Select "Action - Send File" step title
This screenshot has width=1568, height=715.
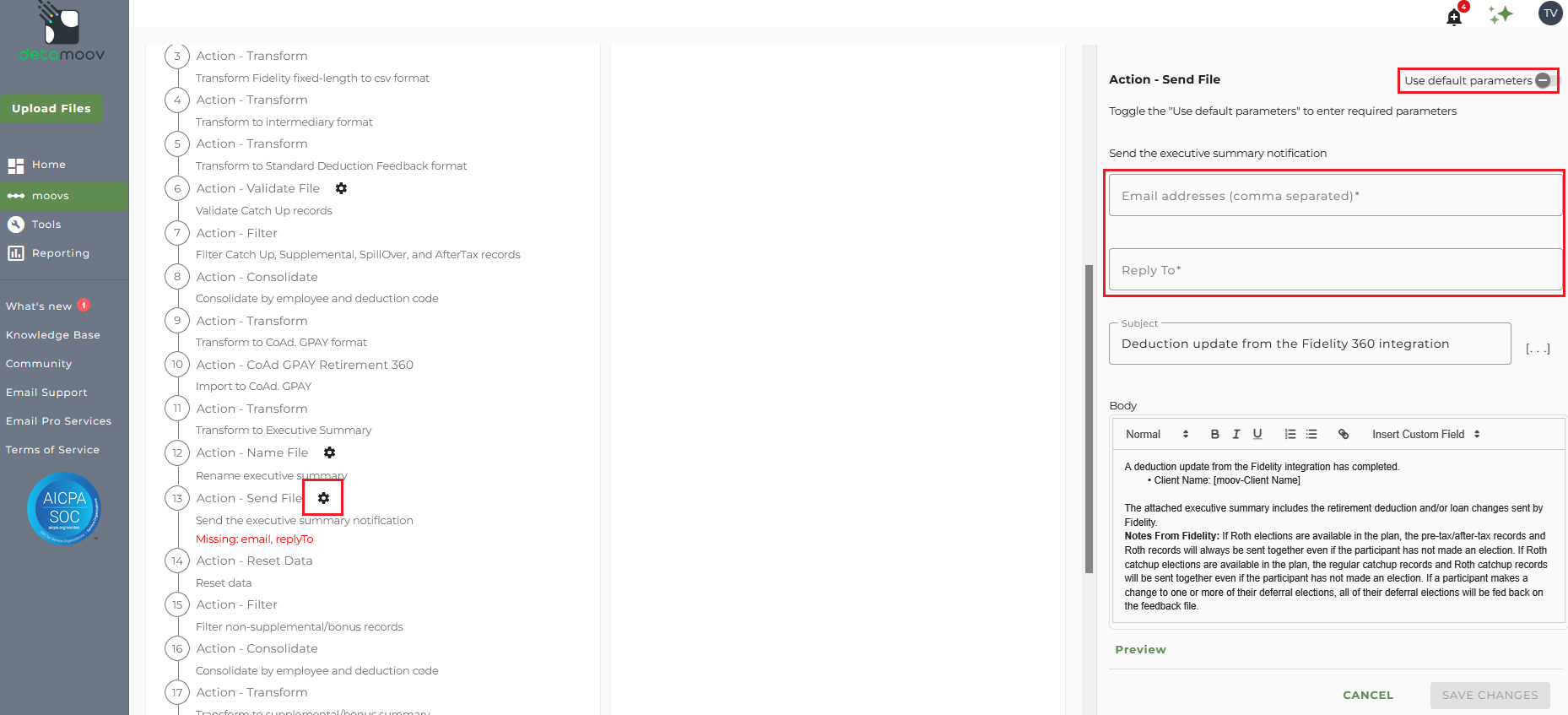click(x=249, y=498)
